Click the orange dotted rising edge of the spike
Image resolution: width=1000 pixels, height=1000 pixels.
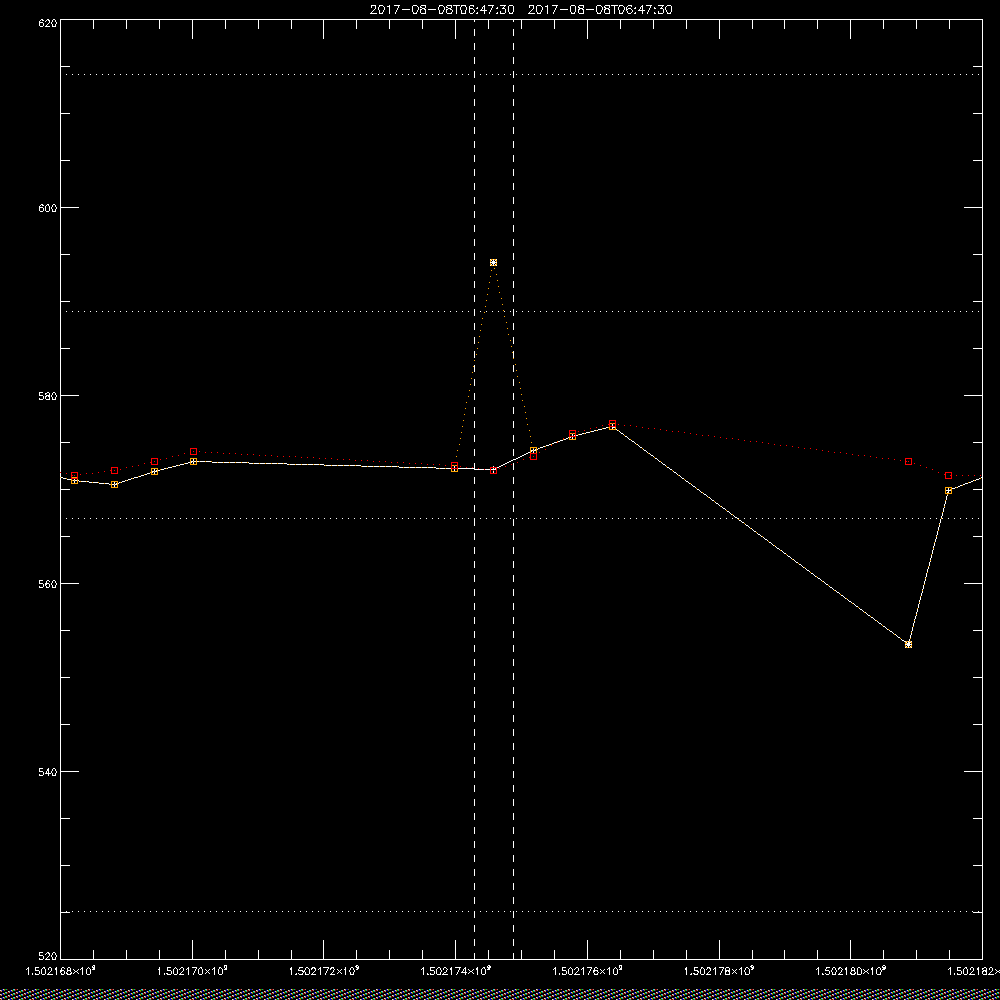[x=474, y=365]
